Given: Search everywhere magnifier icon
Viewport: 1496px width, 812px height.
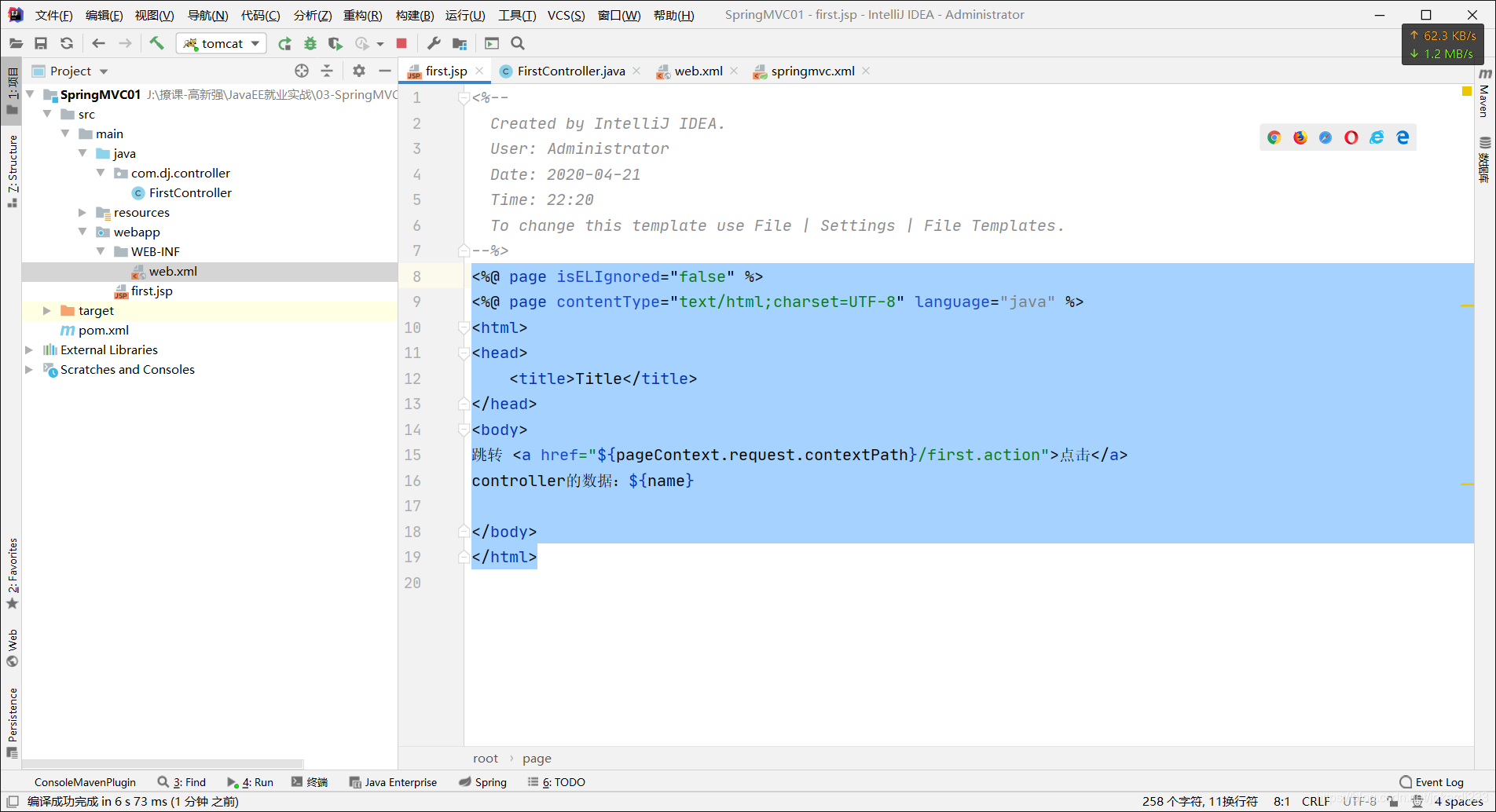Looking at the screenshot, I should click(x=518, y=44).
